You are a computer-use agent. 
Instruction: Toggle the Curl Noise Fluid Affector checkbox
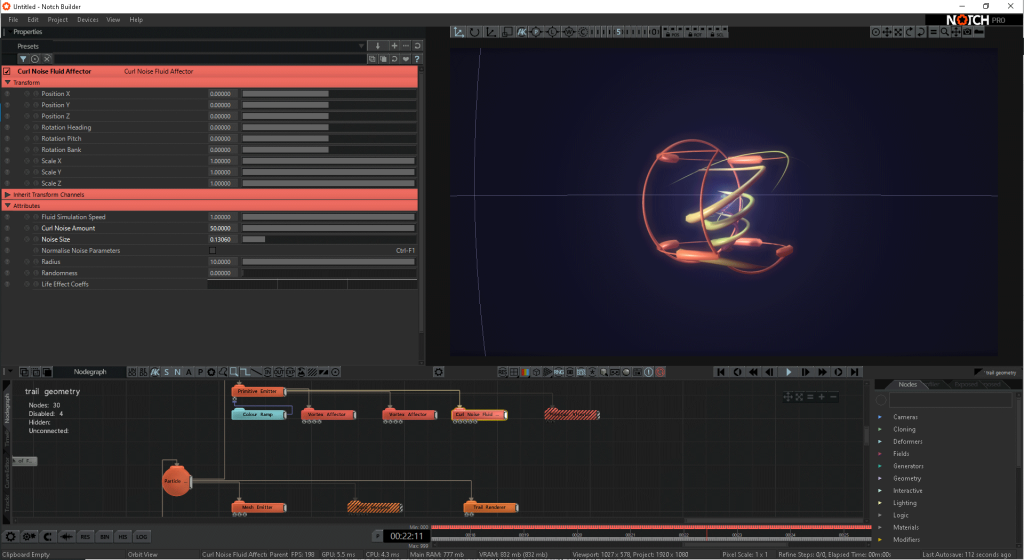click(8, 72)
